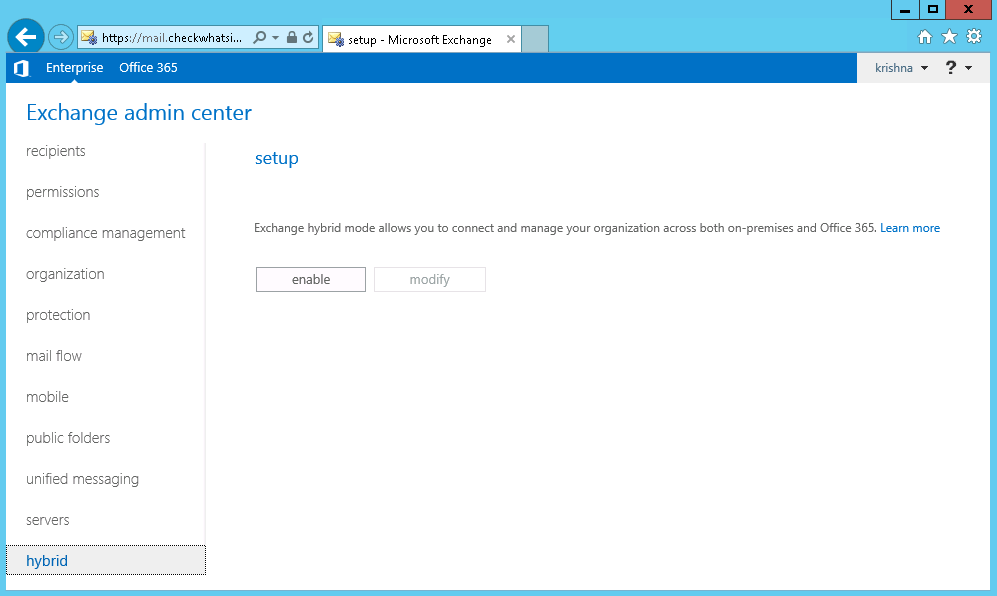
Task: Select the hybrid section
Action: click(x=106, y=560)
